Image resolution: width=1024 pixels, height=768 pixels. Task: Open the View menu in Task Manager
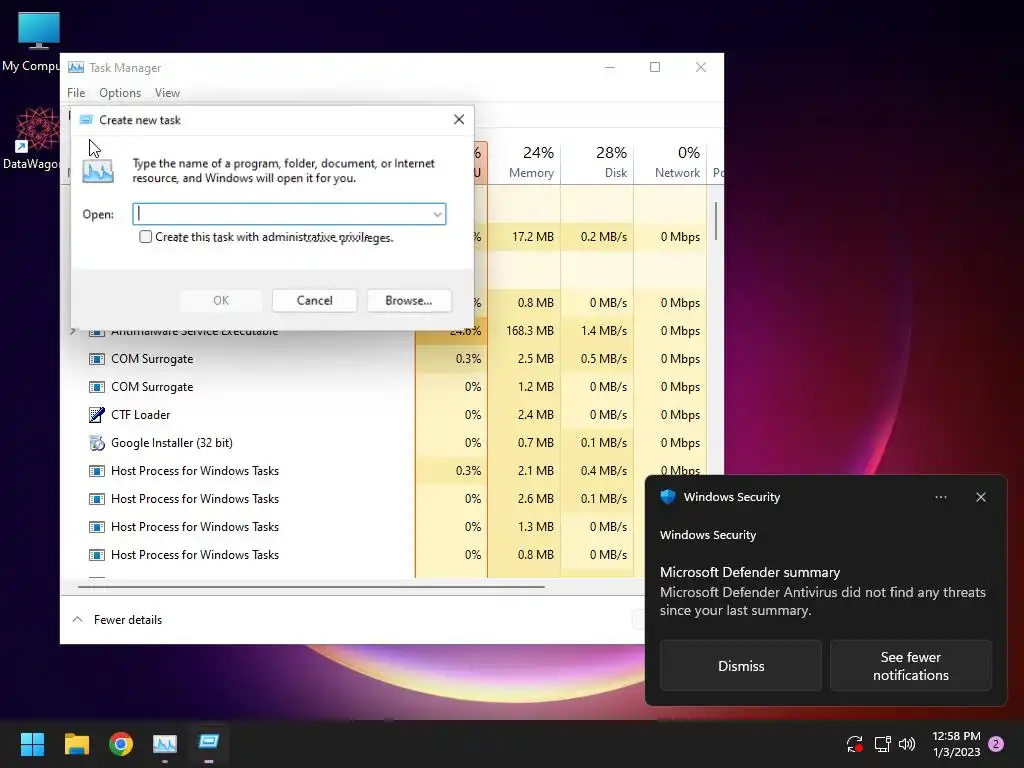(x=167, y=93)
